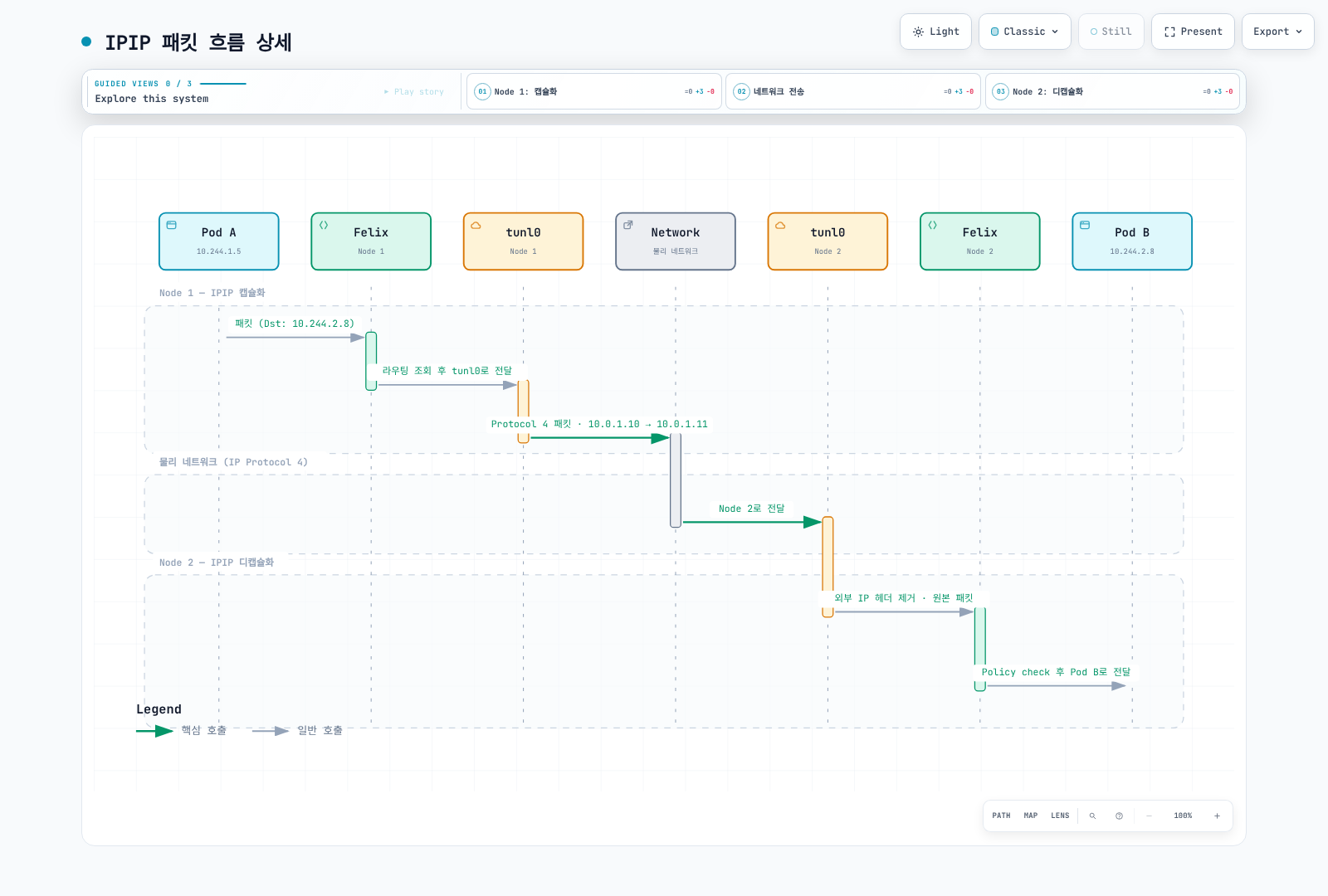The image size is (1328, 896).
Task: Click step badge 01 in guided views
Action: (x=482, y=91)
